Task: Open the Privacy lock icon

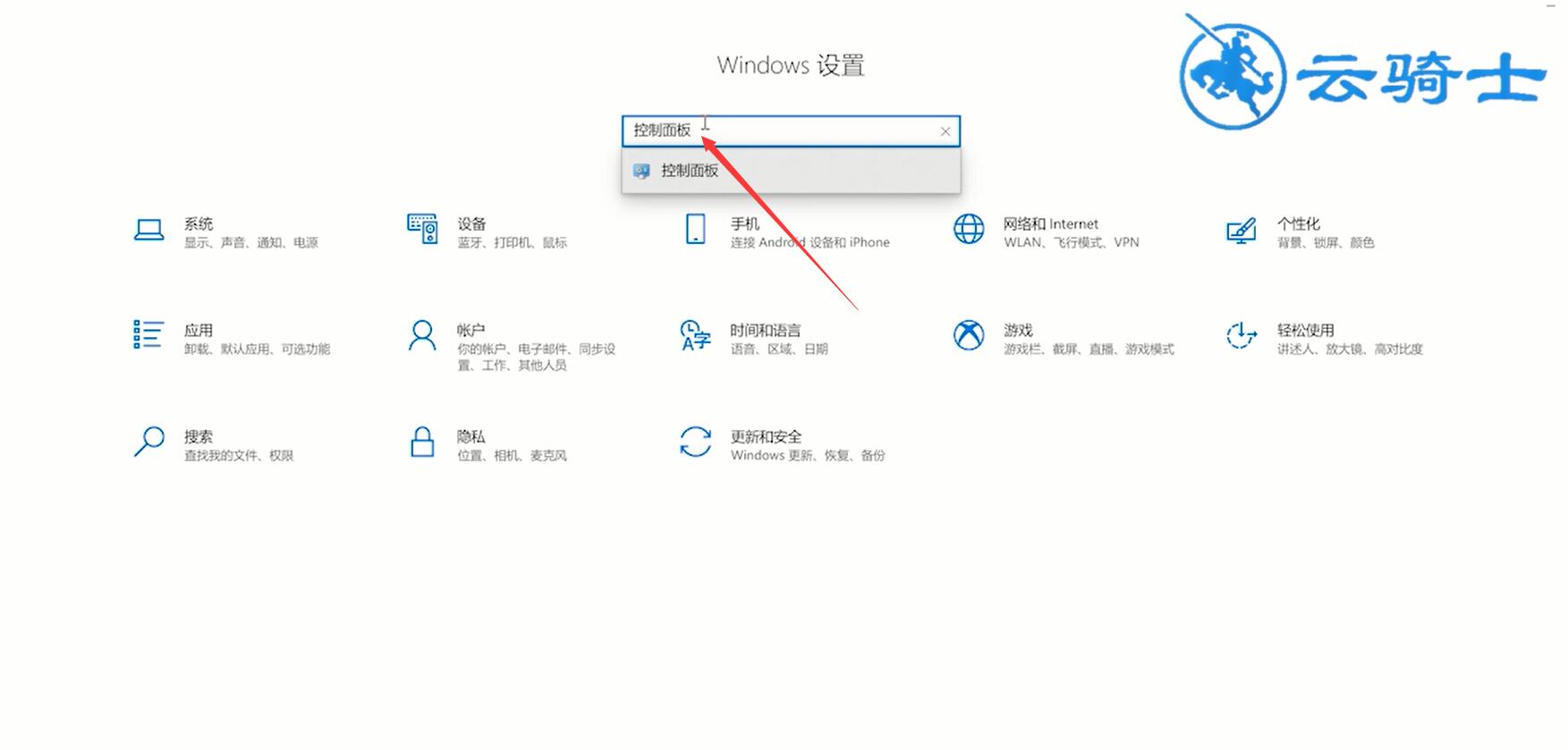Action: point(422,442)
